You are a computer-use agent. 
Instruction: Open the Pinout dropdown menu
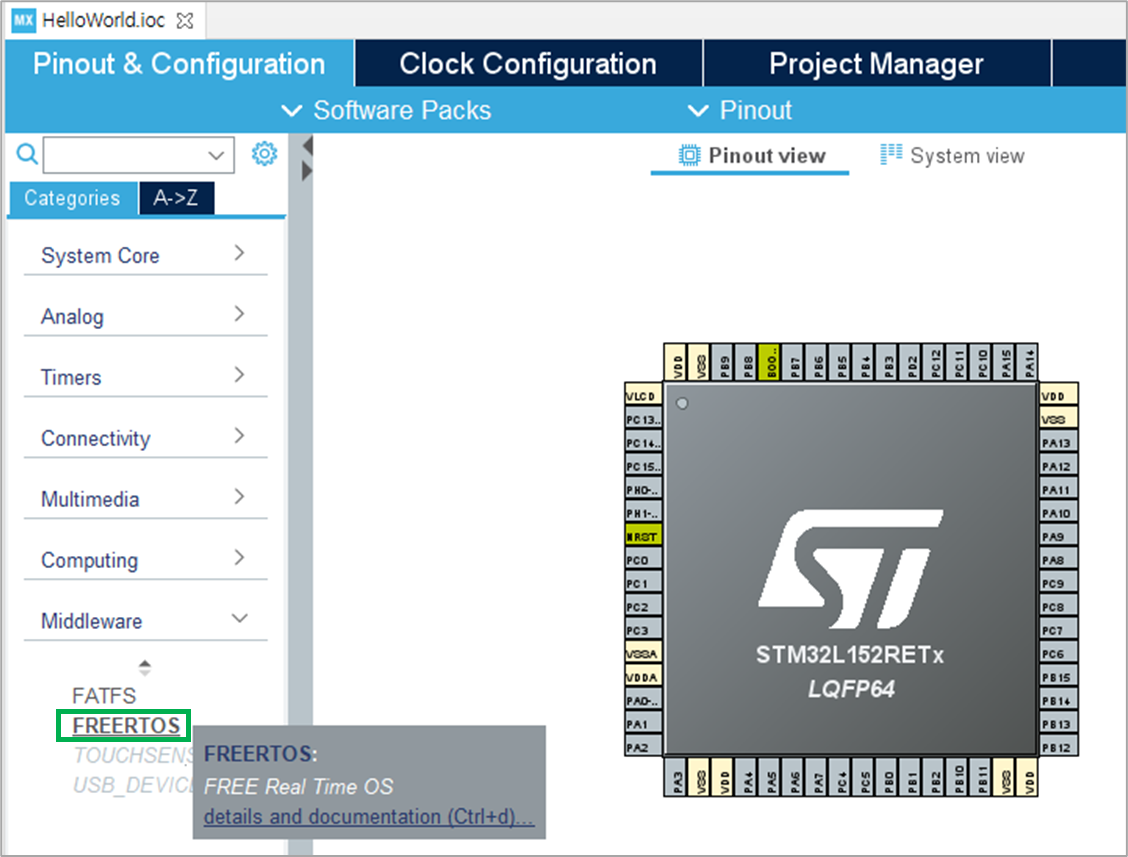tap(740, 110)
